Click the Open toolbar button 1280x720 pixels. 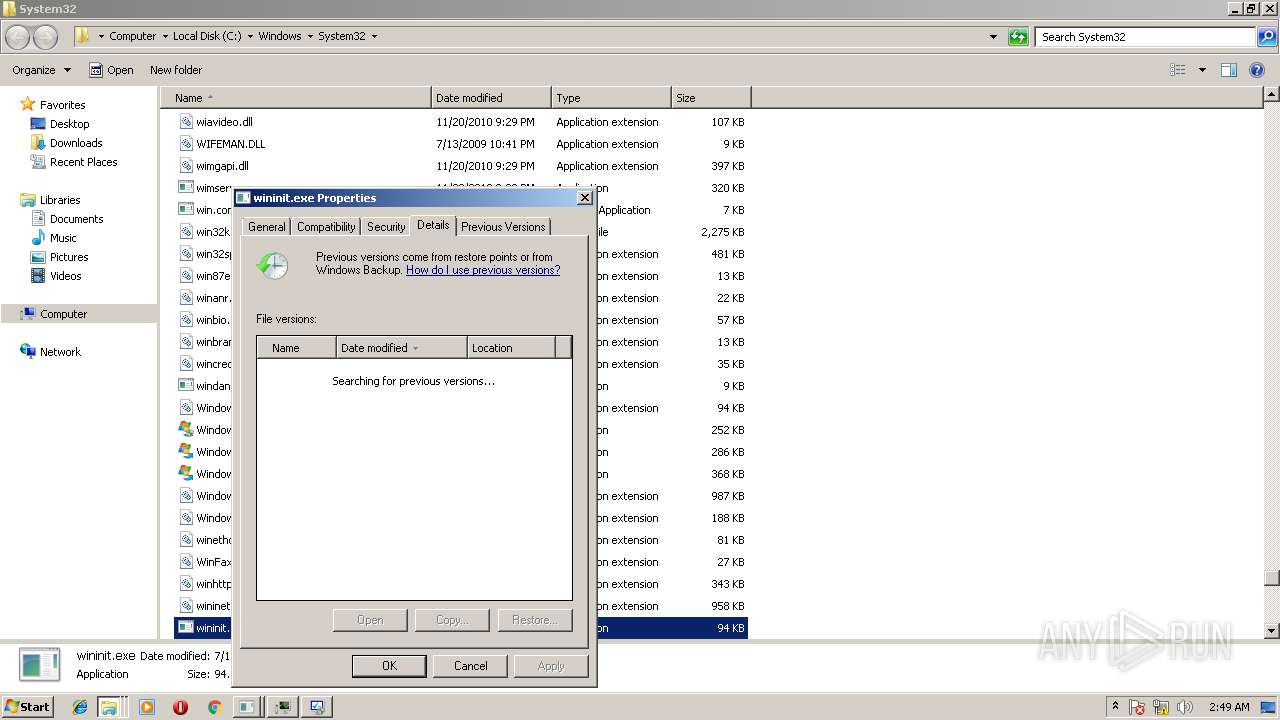tap(110, 70)
